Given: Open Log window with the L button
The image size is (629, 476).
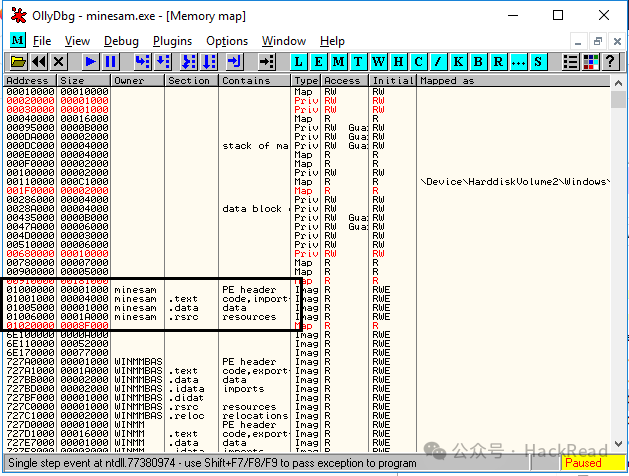Looking at the screenshot, I should (298, 62).
